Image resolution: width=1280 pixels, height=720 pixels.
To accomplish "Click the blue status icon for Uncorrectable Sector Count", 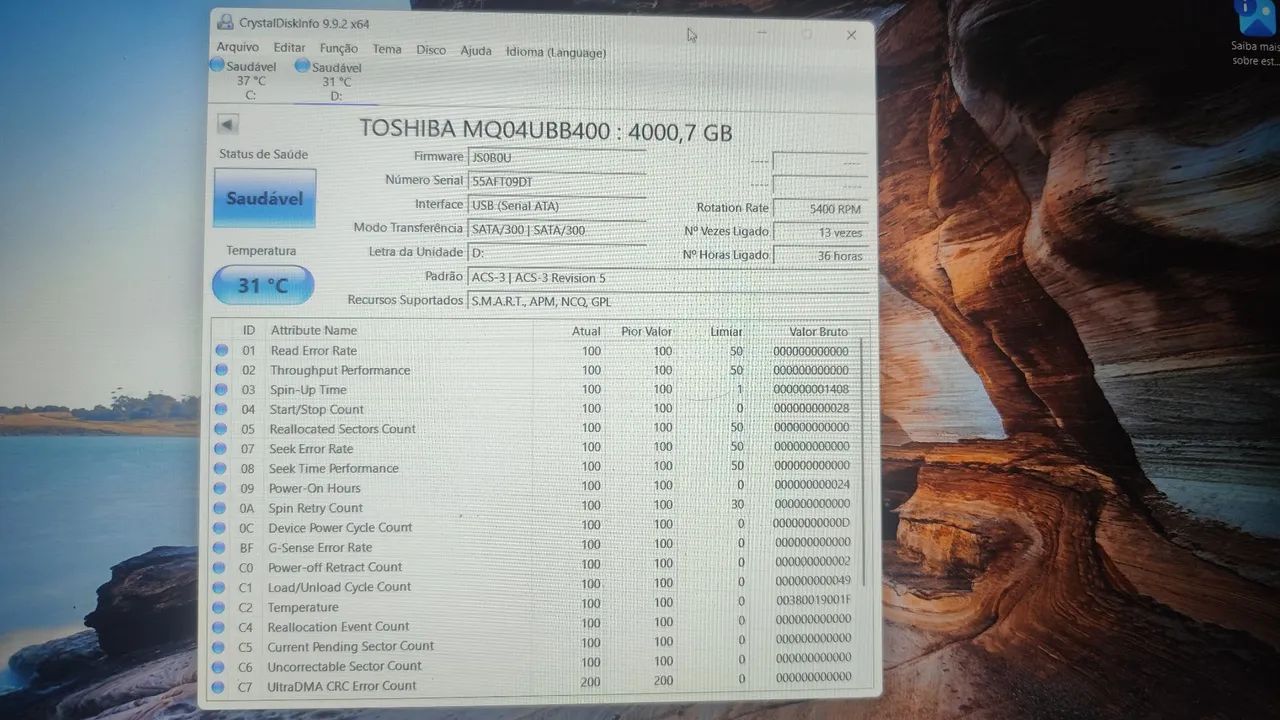I will [218, 667].
